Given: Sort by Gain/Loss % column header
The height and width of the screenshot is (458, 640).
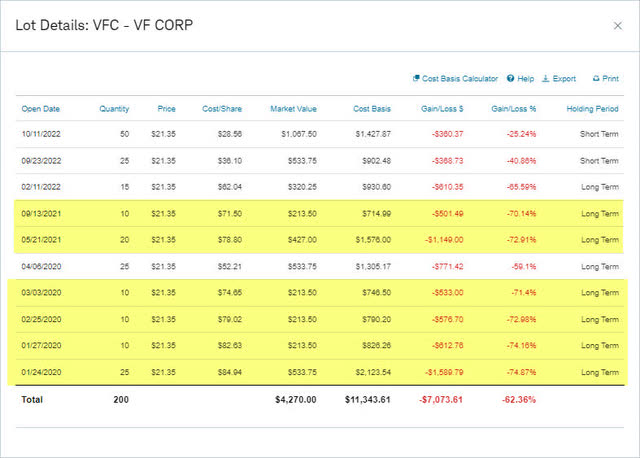Looking at the screenshot, I should pos(513,109).
